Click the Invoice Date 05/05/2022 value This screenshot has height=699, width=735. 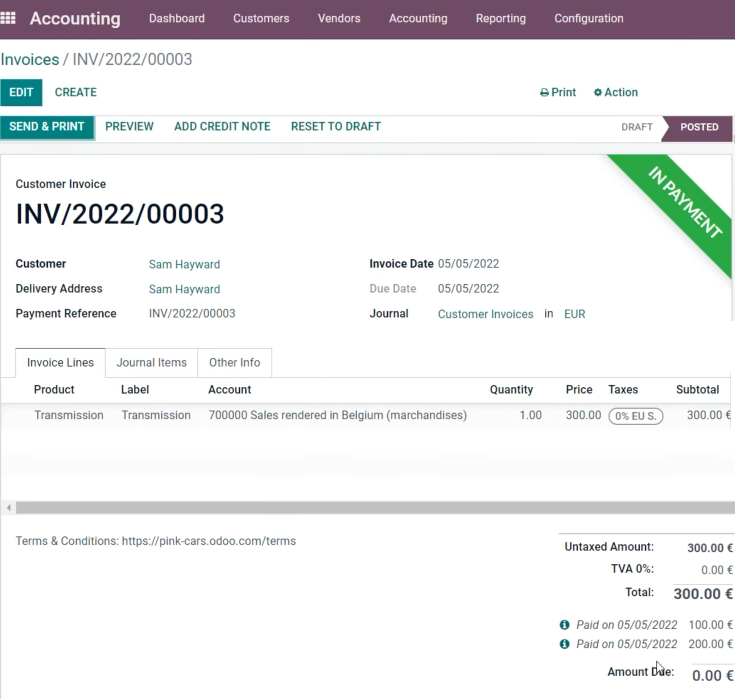click(468, 264)
